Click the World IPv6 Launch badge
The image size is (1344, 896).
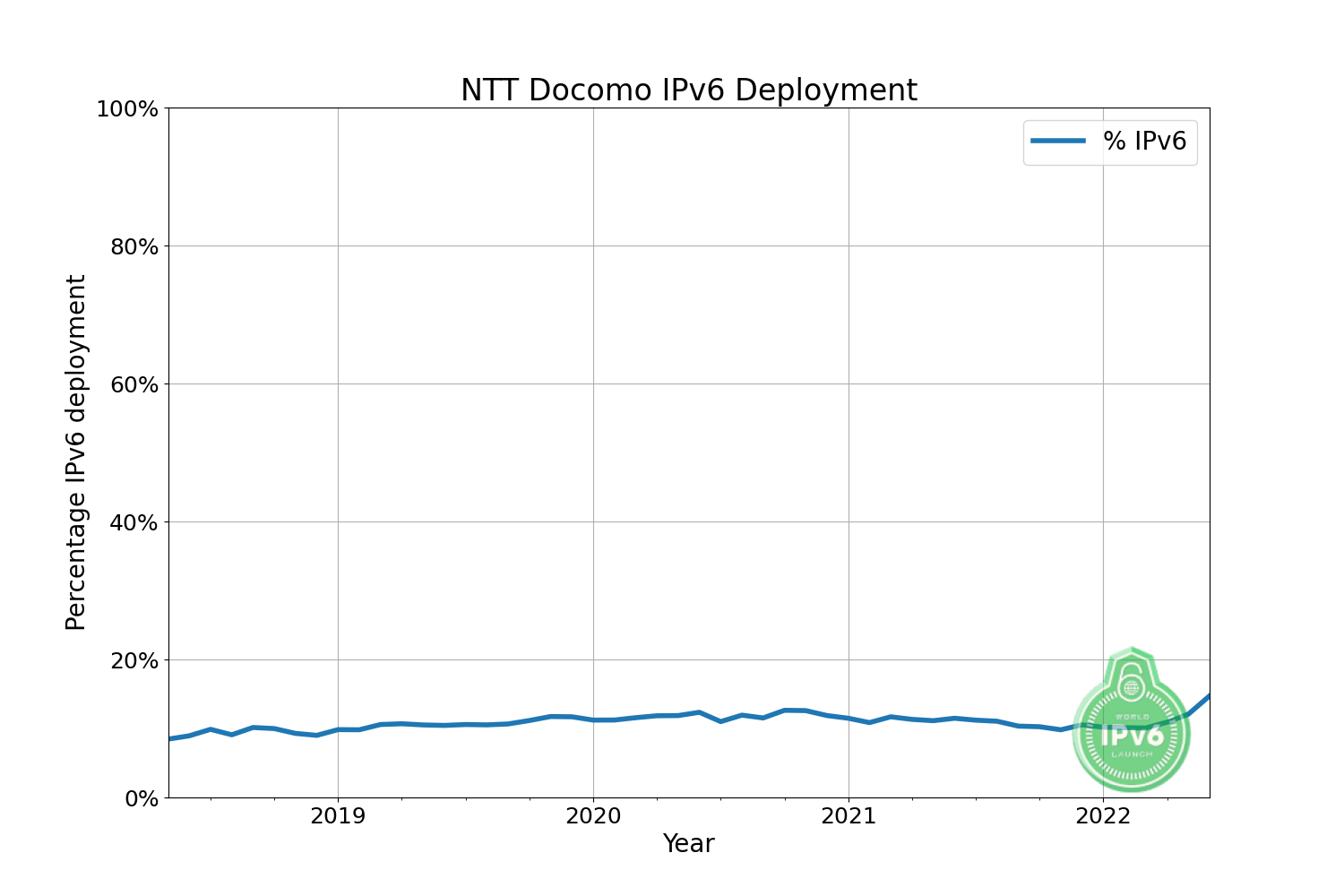(1132, 735)
